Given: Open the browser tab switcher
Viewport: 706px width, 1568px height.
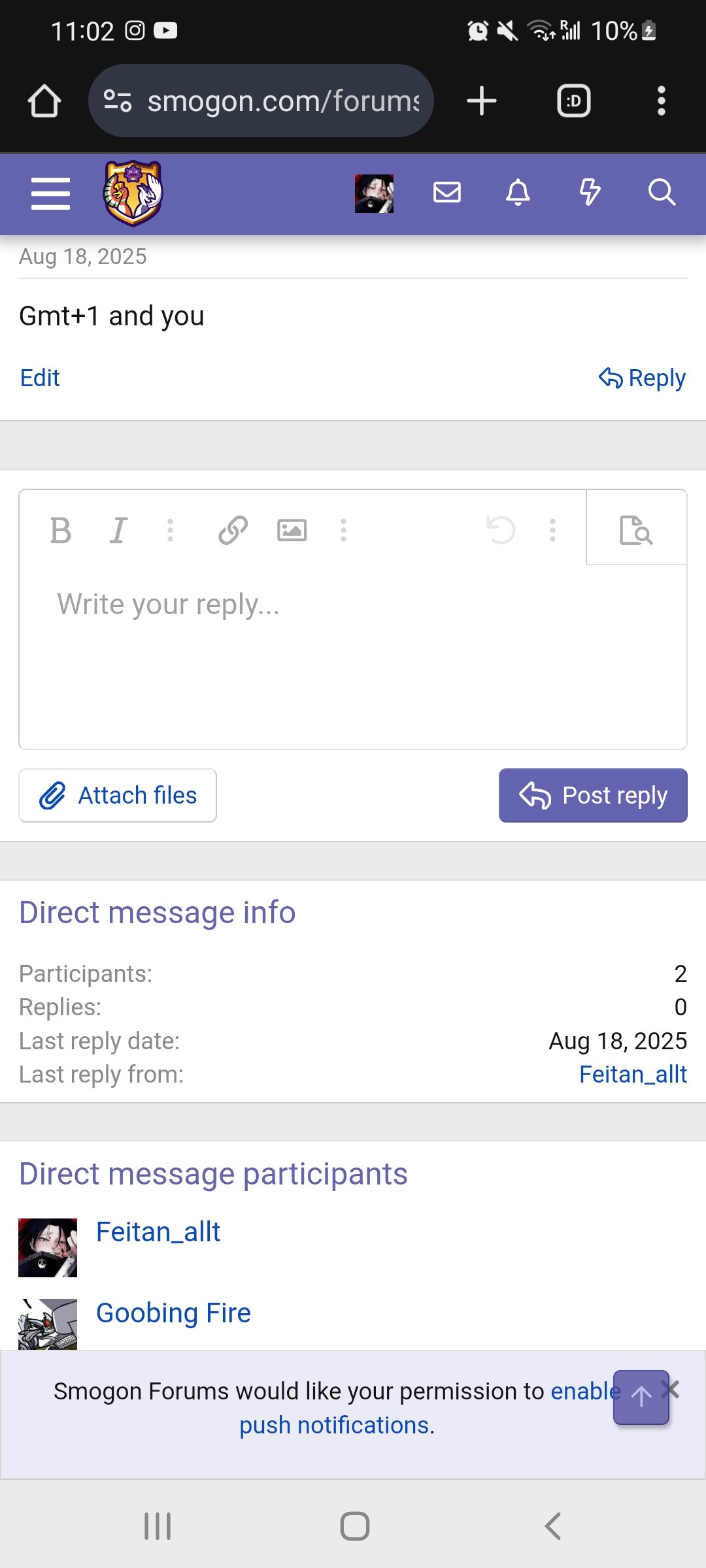Looking at the screenshot, I should click(x=573, y=101).
